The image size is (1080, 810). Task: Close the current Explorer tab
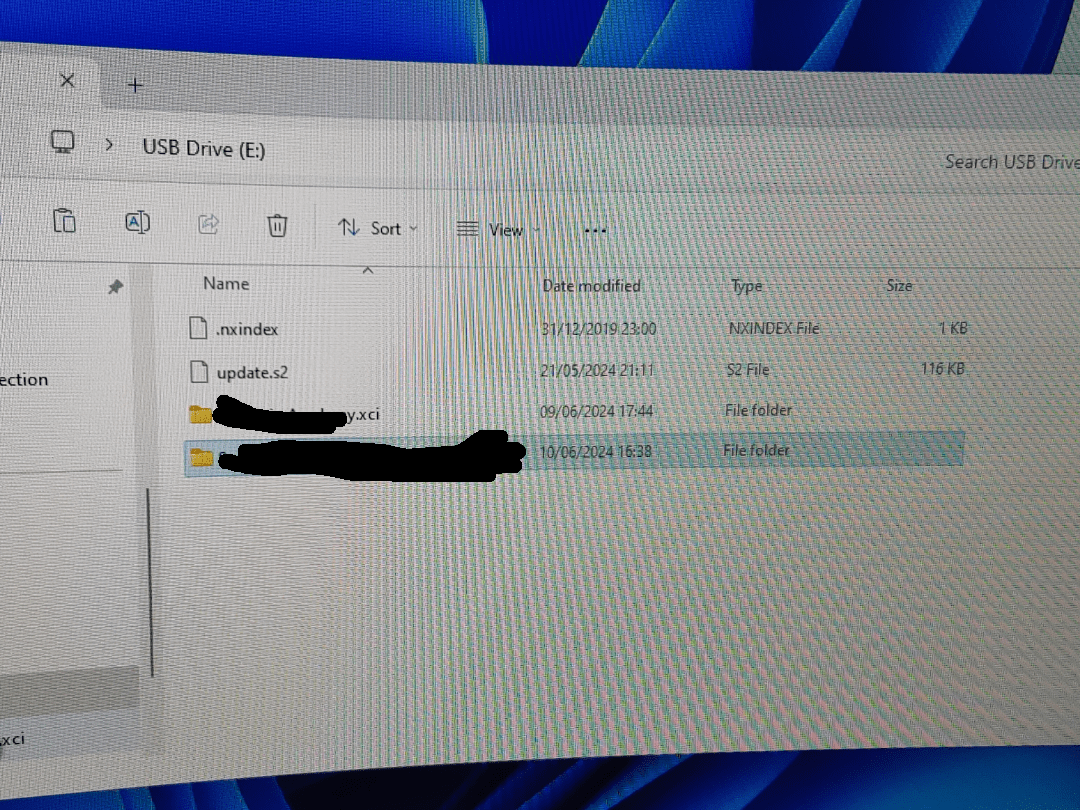(x=67, y=81)
